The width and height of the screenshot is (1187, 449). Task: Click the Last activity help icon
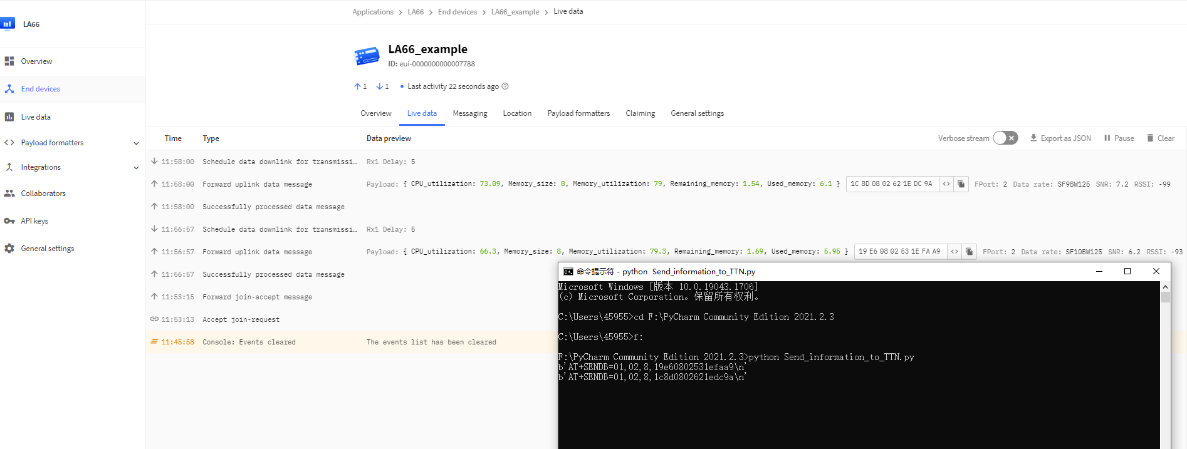coord(505,86)
